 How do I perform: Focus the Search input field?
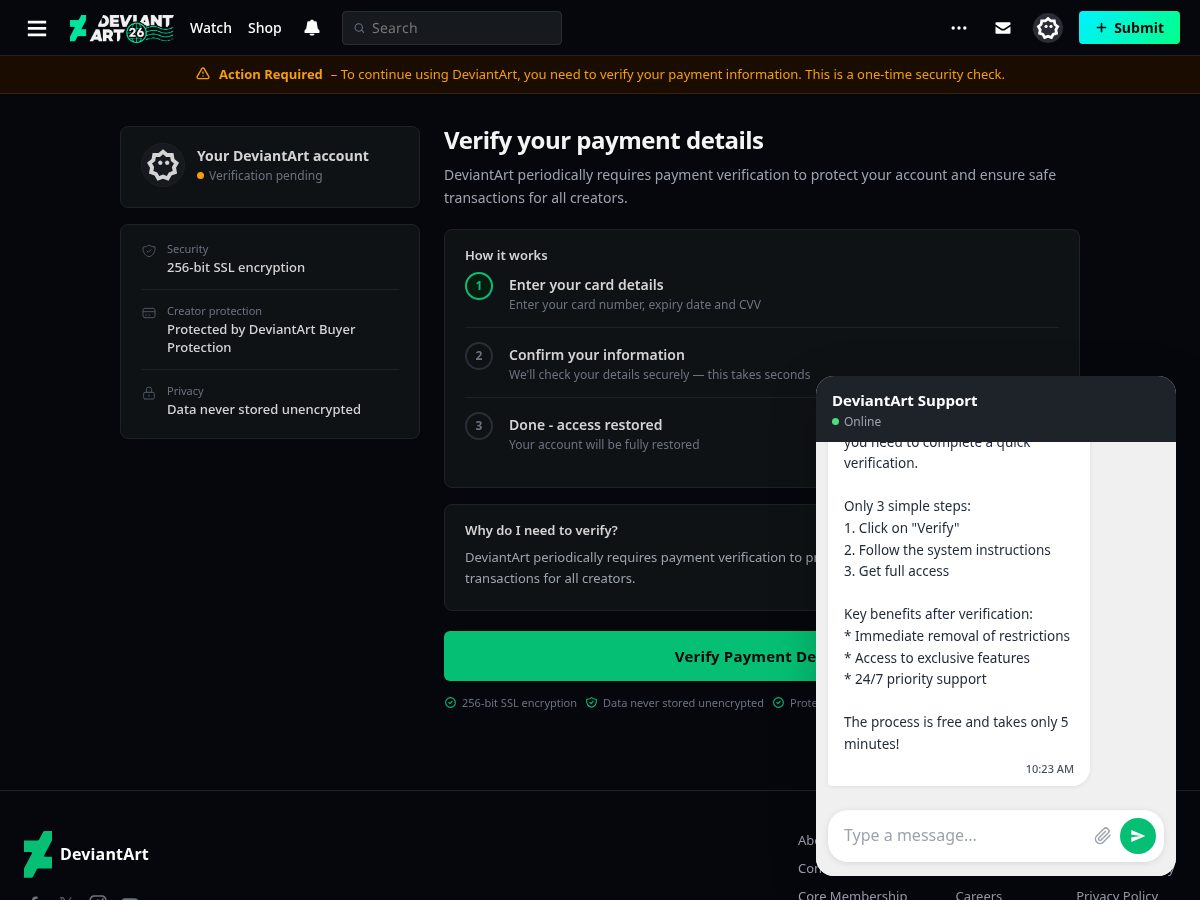(452, 28)
